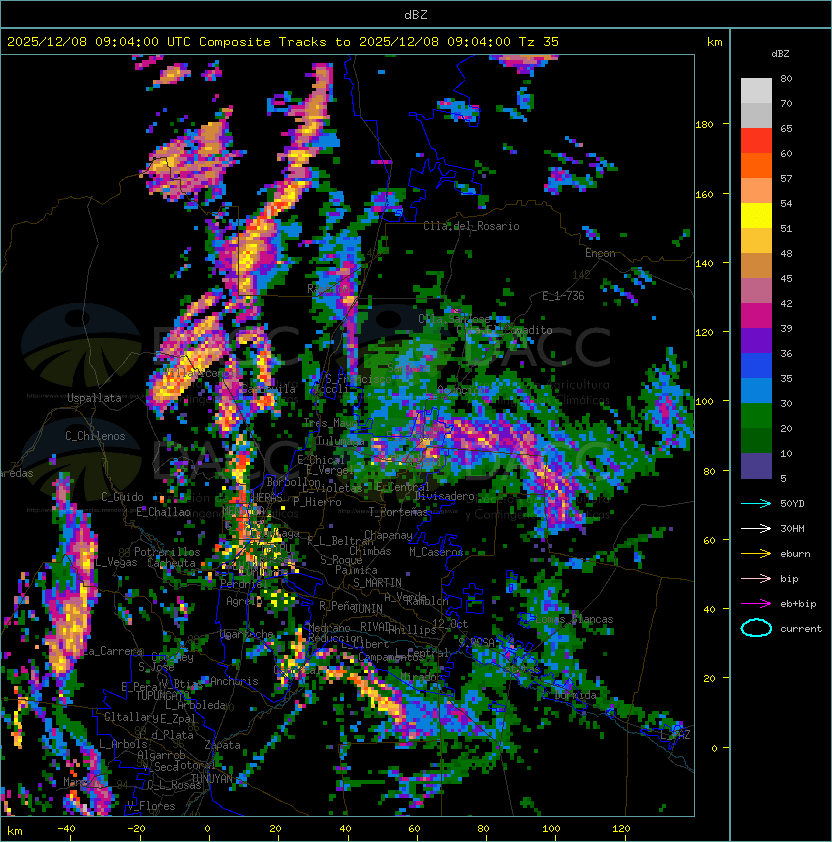The width and height of the screenshot is (832, 842).
Task: Pick the bright green 30 dBZ legend swatch
Action: [x=756, y=415]
